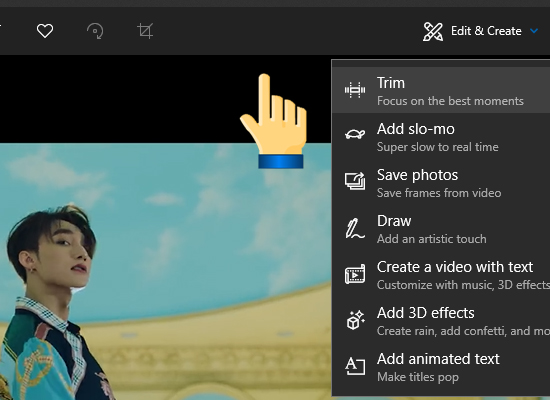Click 'Add an artistic touch' description
This screenshot has width=550, height=400.
click(431, 239)
